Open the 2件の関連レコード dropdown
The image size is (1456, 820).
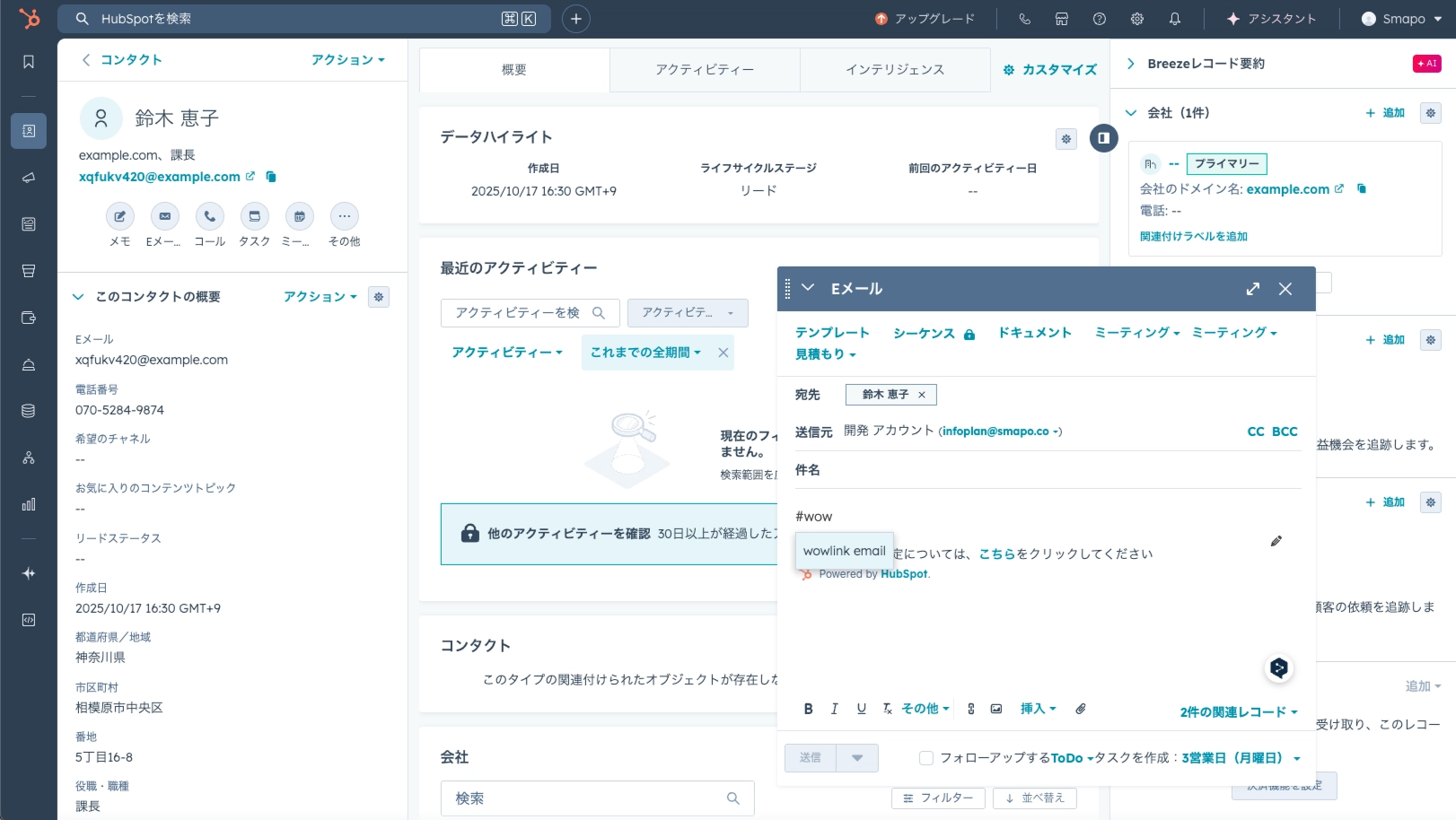tap(1239, 711)
